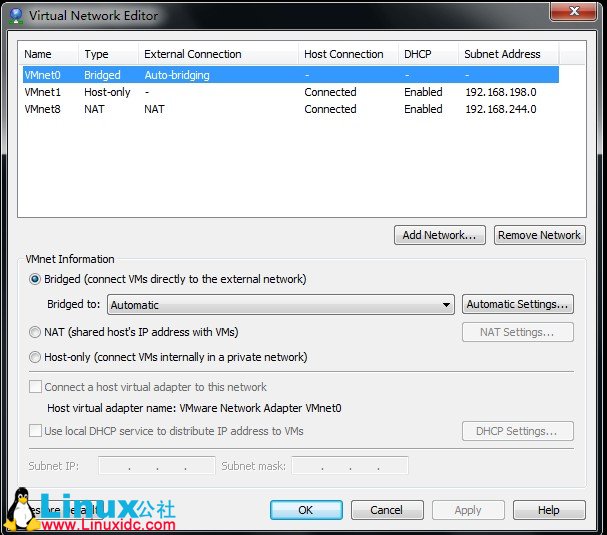Click the Remove Network button
Image resolution: width=607 pixels, height=535 pixels.
(x=540, y=235)
